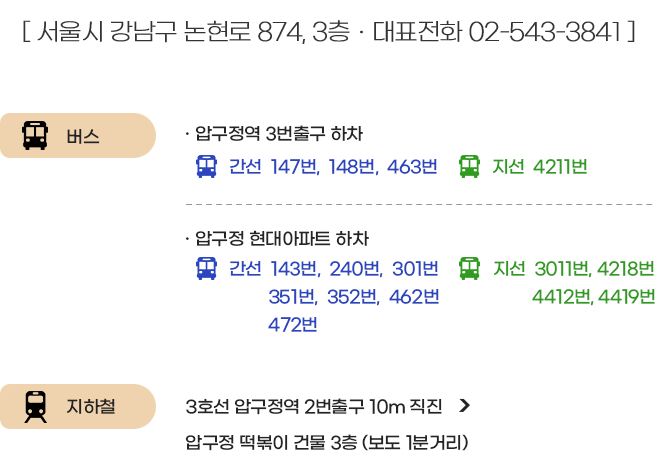The height and width of the screenshot is (463, 660).
Task: Click the train icon in 지하철 badge
Action: (x=36, y=407)
